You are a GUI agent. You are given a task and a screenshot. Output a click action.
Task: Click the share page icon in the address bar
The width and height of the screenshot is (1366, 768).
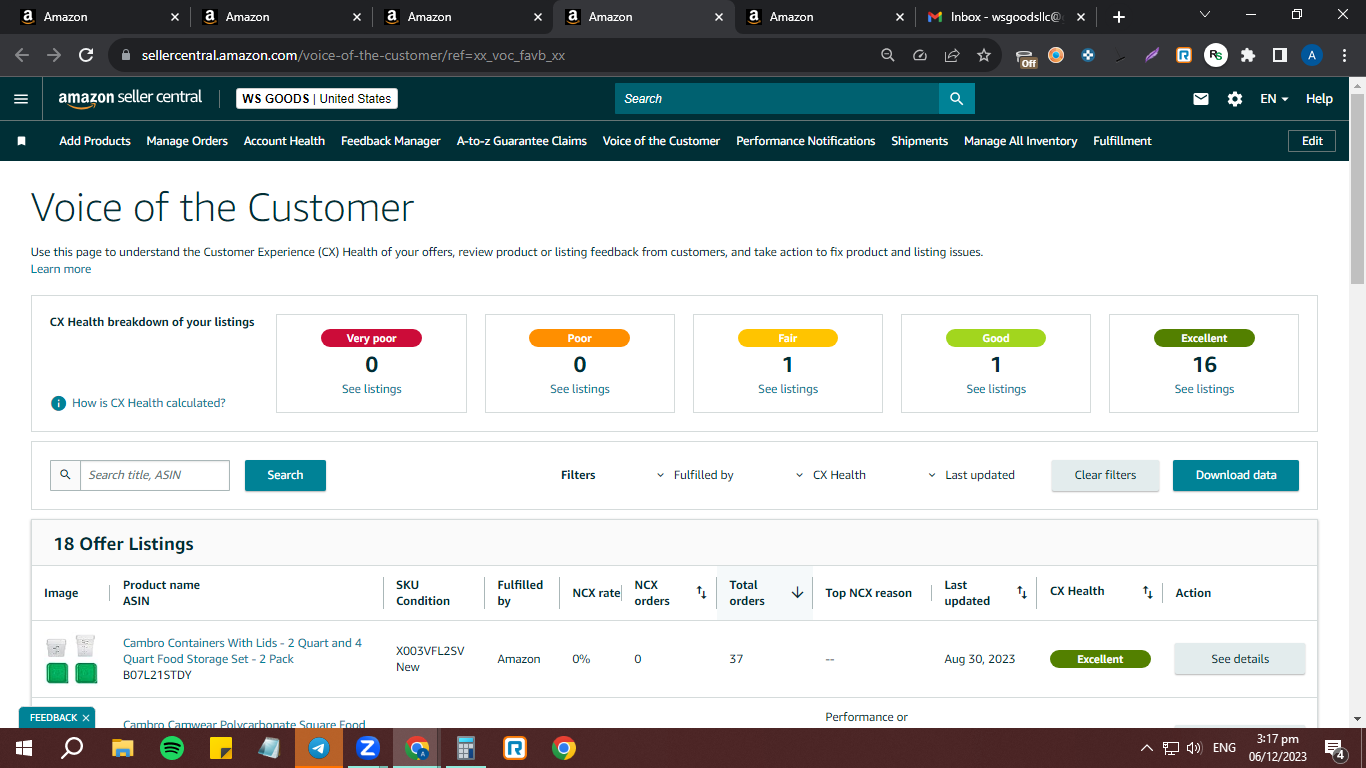click(x=952, y=56)
